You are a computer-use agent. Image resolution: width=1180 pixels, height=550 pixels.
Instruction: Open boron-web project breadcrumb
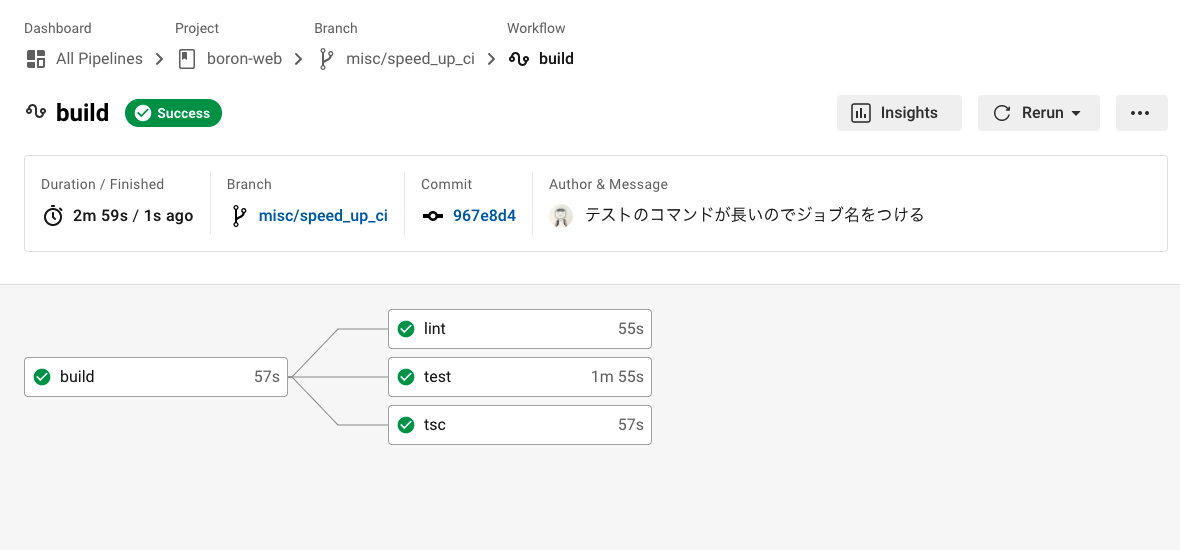pyautogui.click(x=244, y=59)
